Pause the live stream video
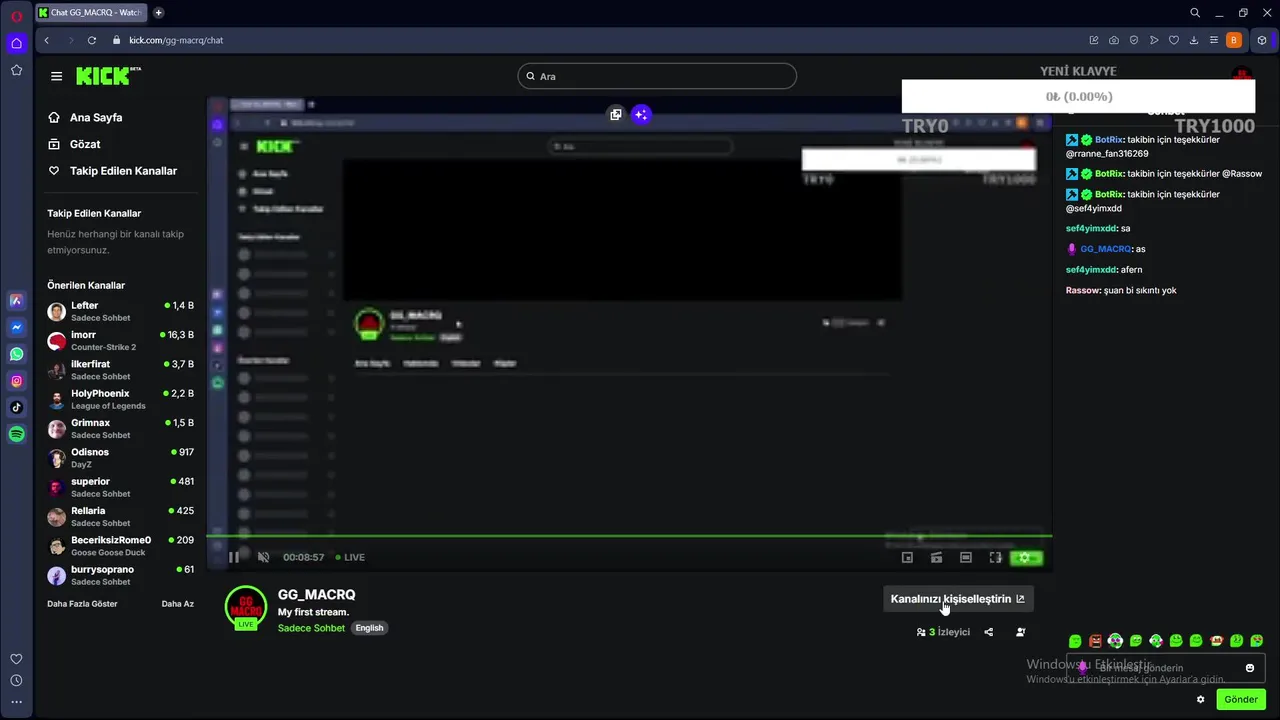 click(x=234, y=557)
